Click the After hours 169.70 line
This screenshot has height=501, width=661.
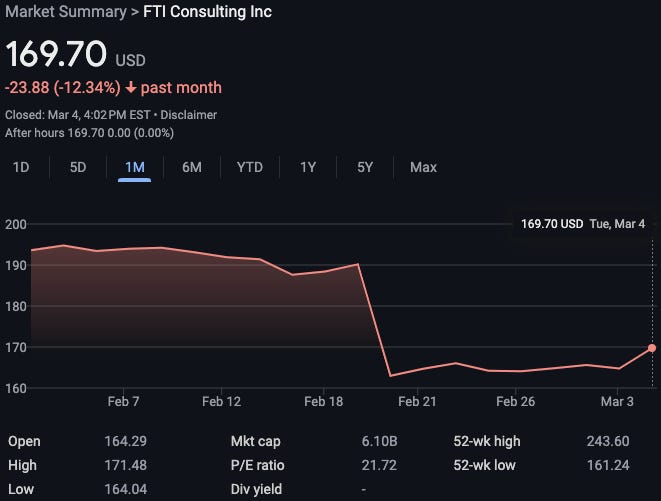pos(89,133)
